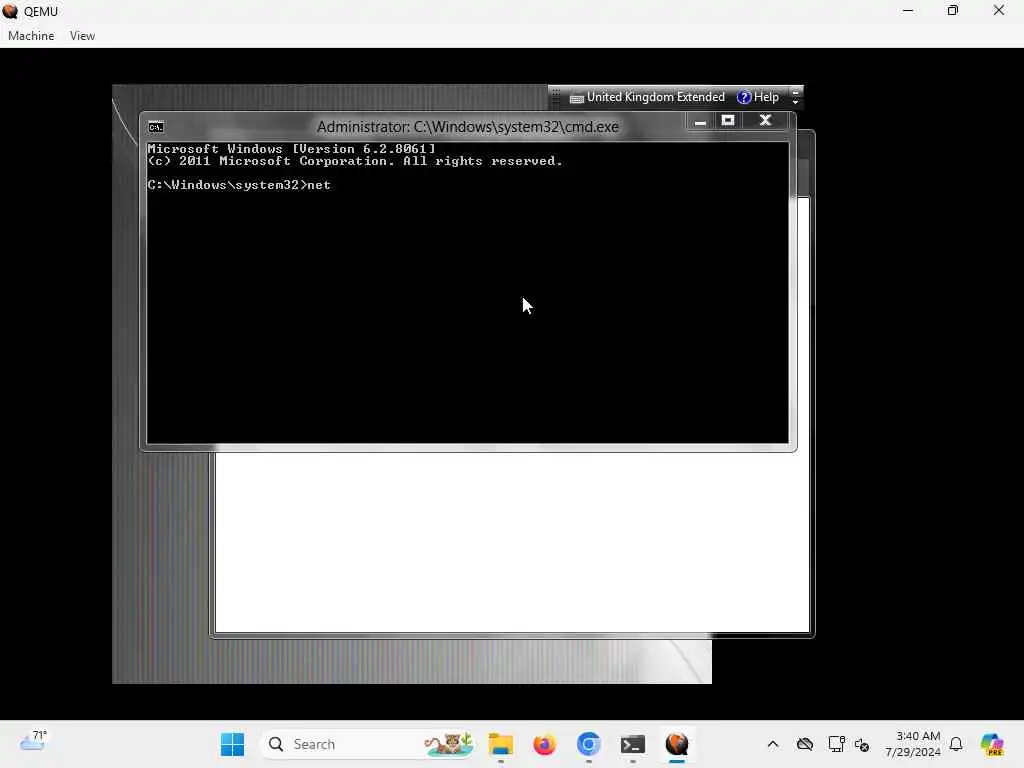The height and width of the screenshot is (768, 1024).
Task: Close the Administrator cmd.exe window
Action: point(765,121)
